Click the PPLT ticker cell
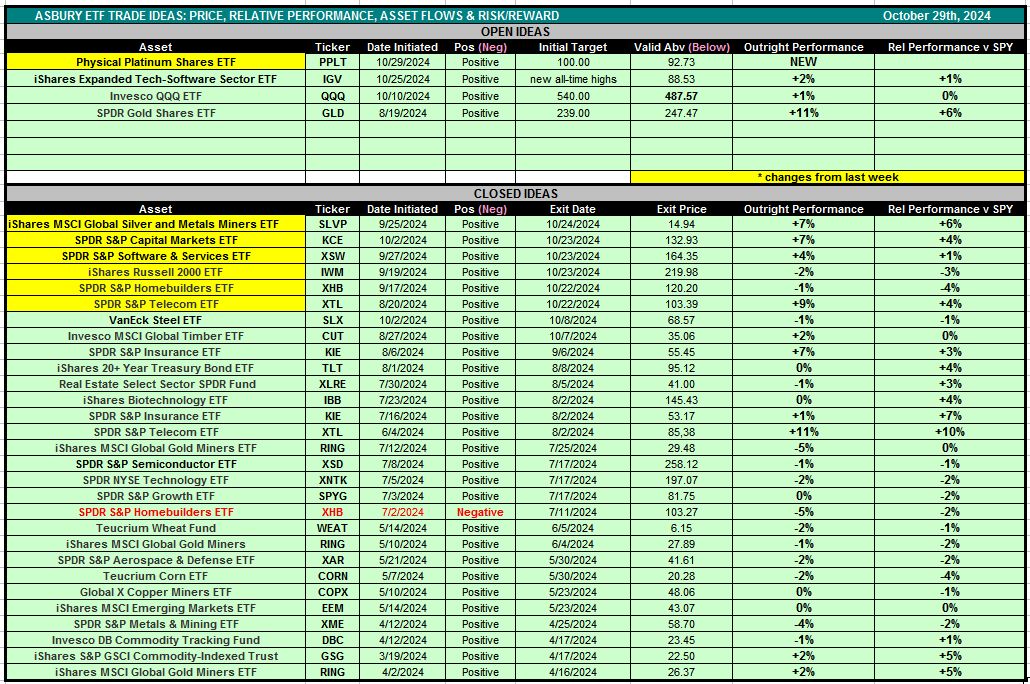This screenshot has height=684, width=1030. [x=332, y=62]
